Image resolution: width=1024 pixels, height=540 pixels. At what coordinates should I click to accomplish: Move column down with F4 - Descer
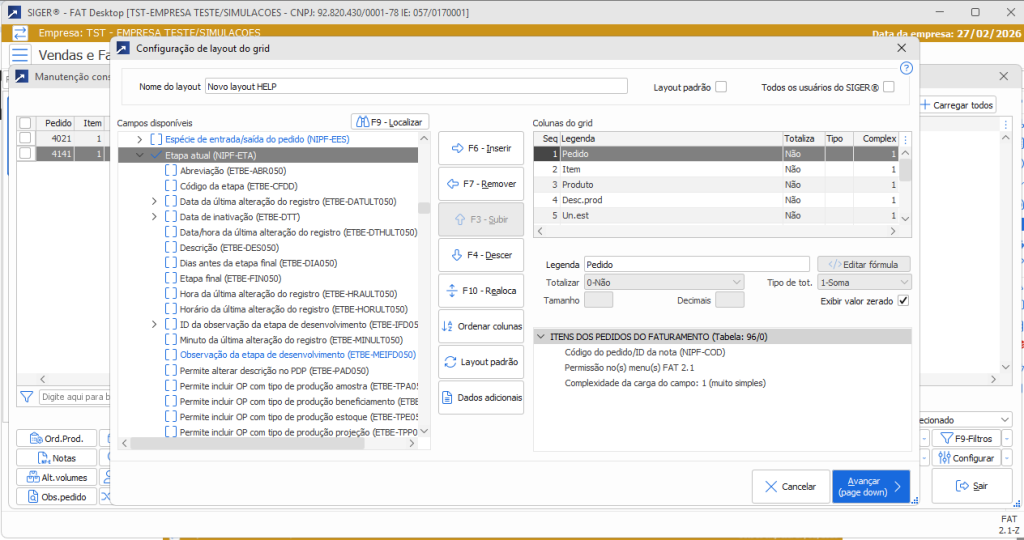click(x=480, y=255)
